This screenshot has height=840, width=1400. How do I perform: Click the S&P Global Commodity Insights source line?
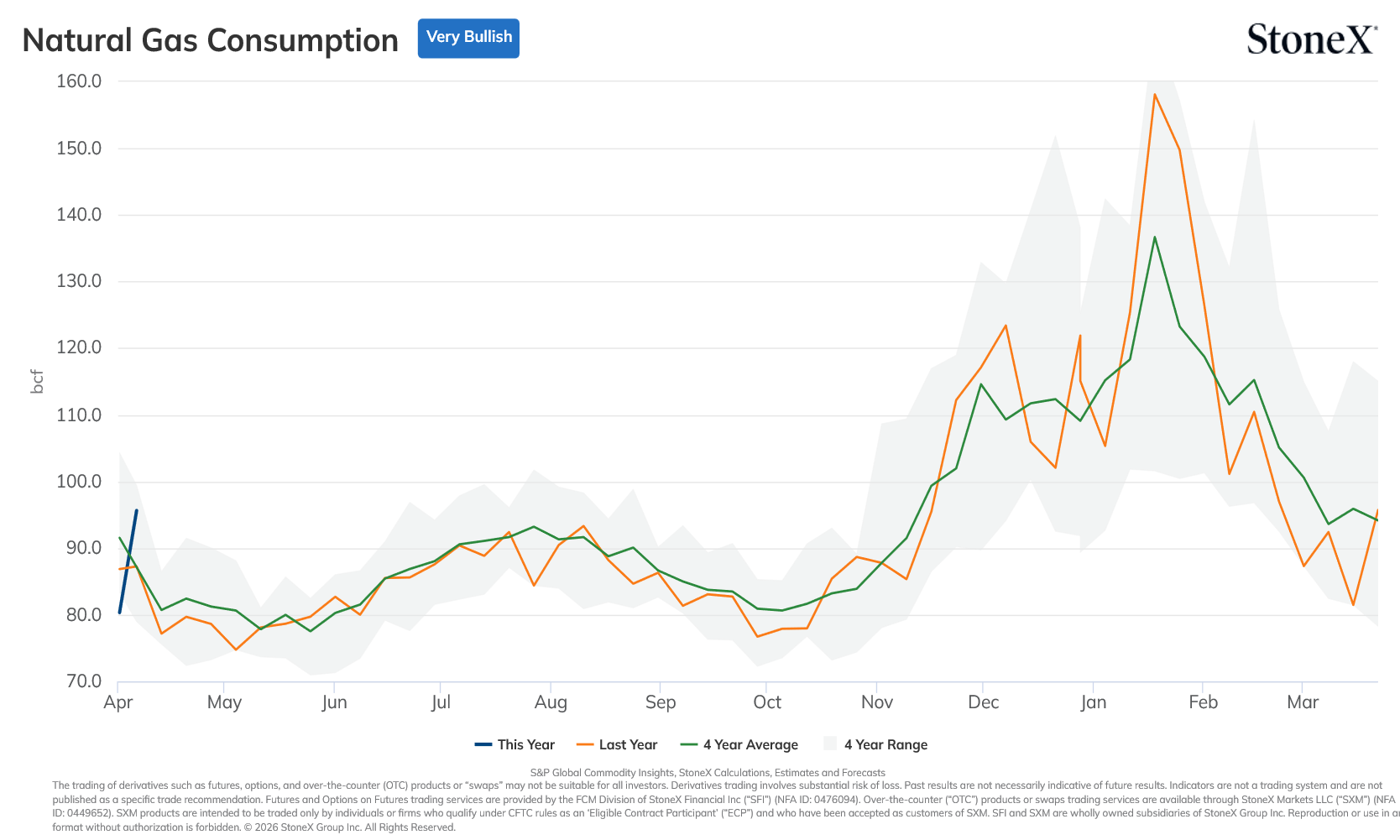pos(708,773)
